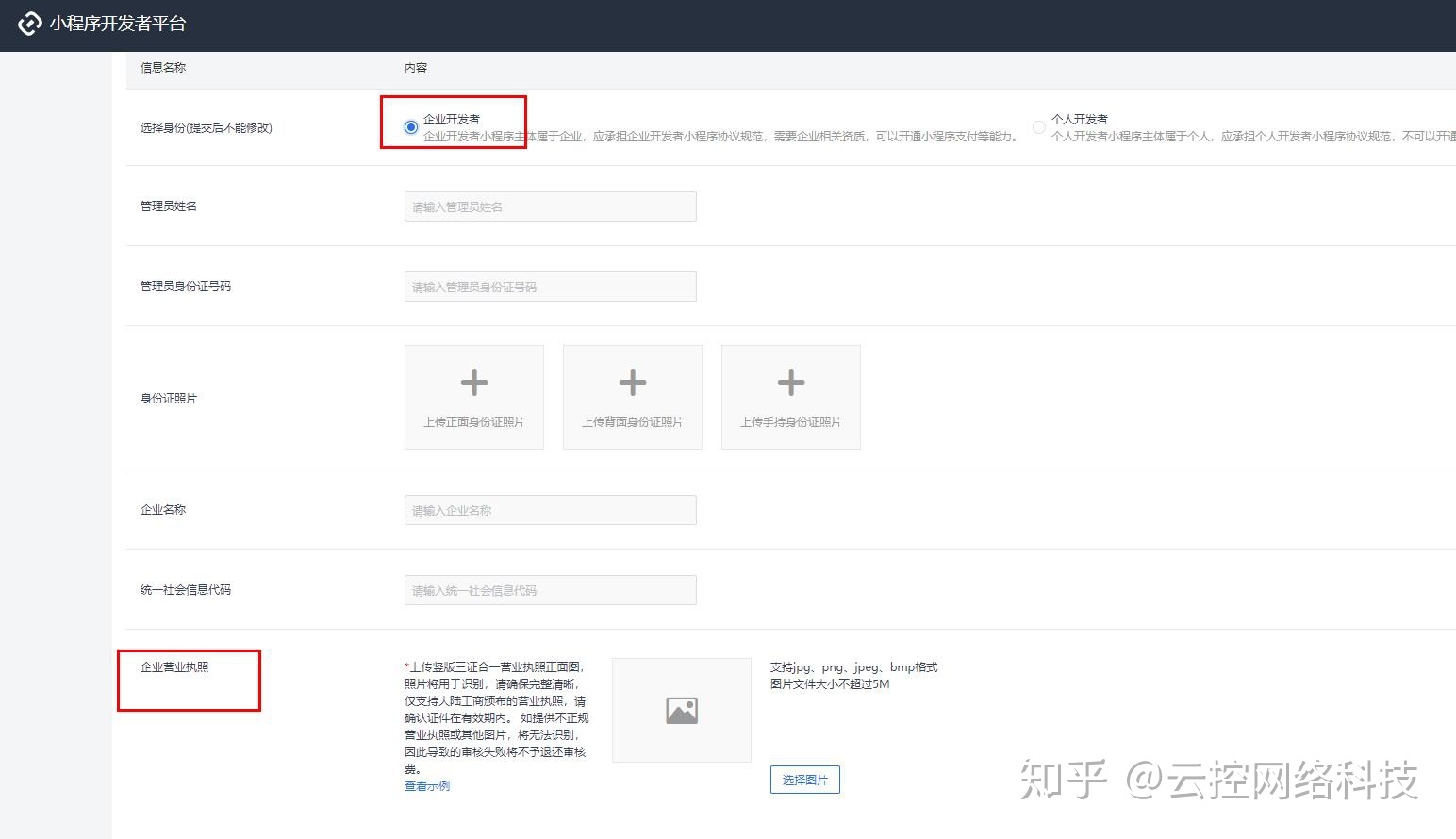Open the 查看示例 link

426,786
